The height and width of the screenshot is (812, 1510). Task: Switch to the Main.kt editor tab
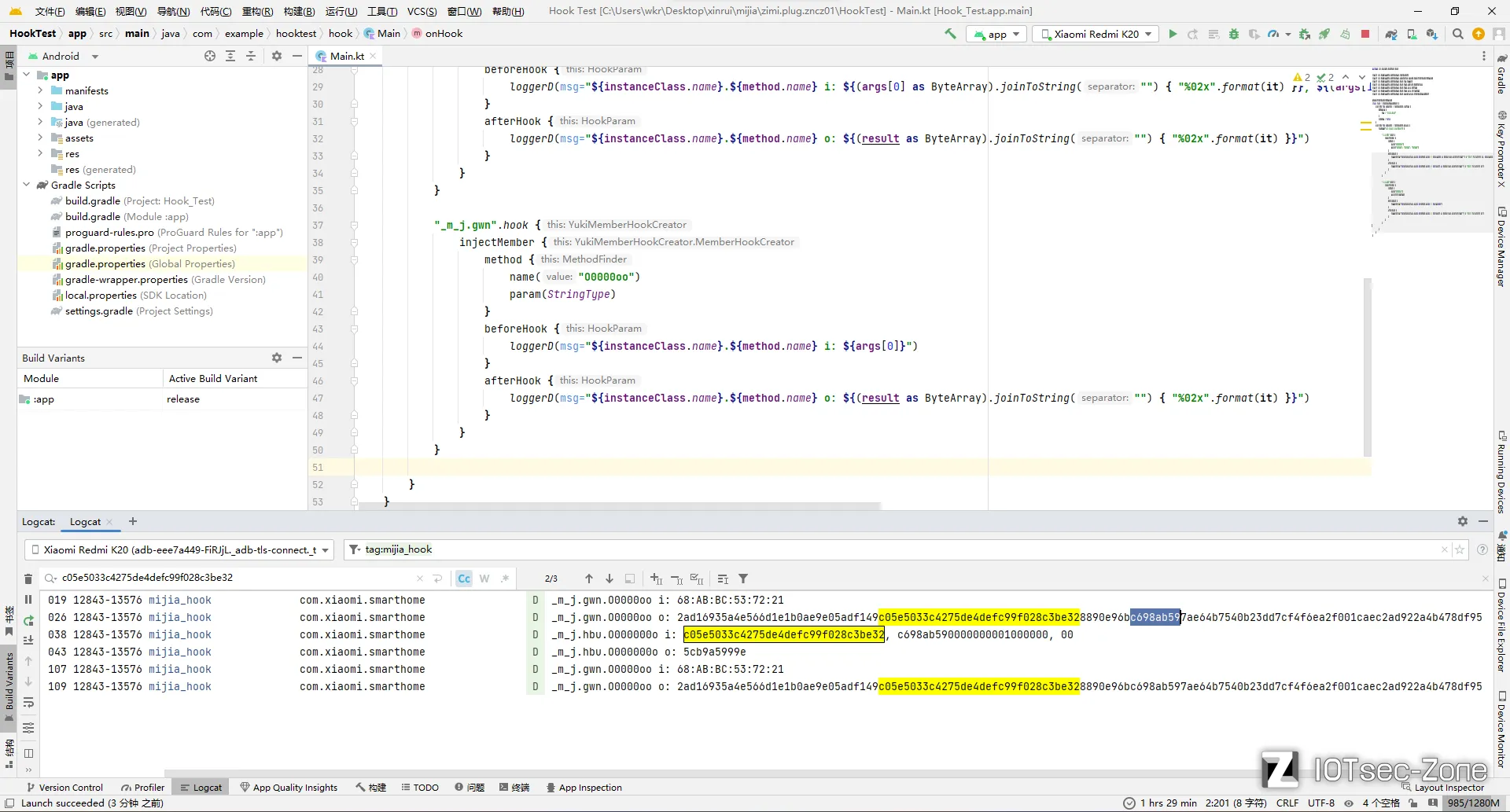346,56
